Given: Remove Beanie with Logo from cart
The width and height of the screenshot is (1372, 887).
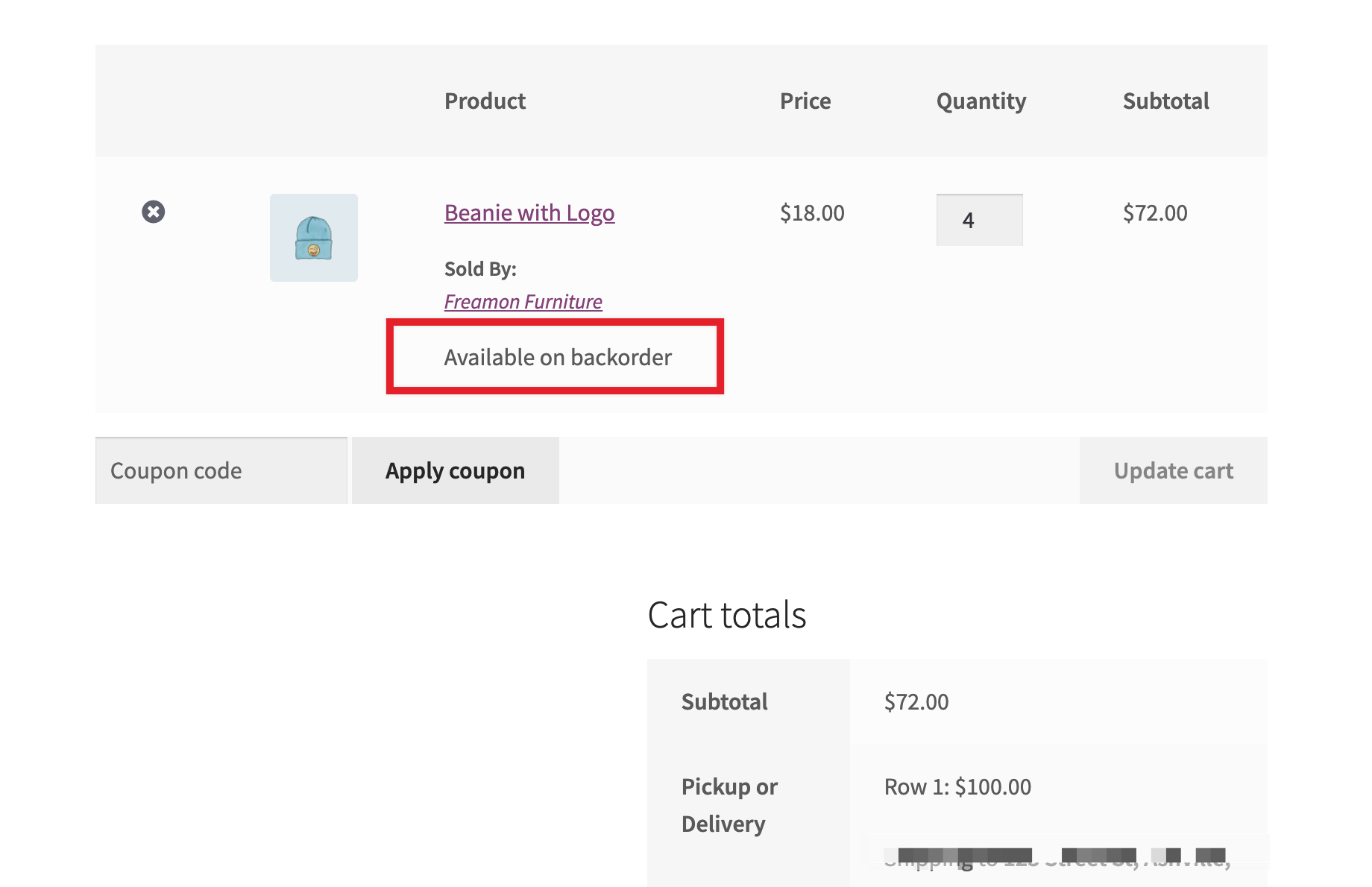Looking at the screenshot, I should 153,212.
